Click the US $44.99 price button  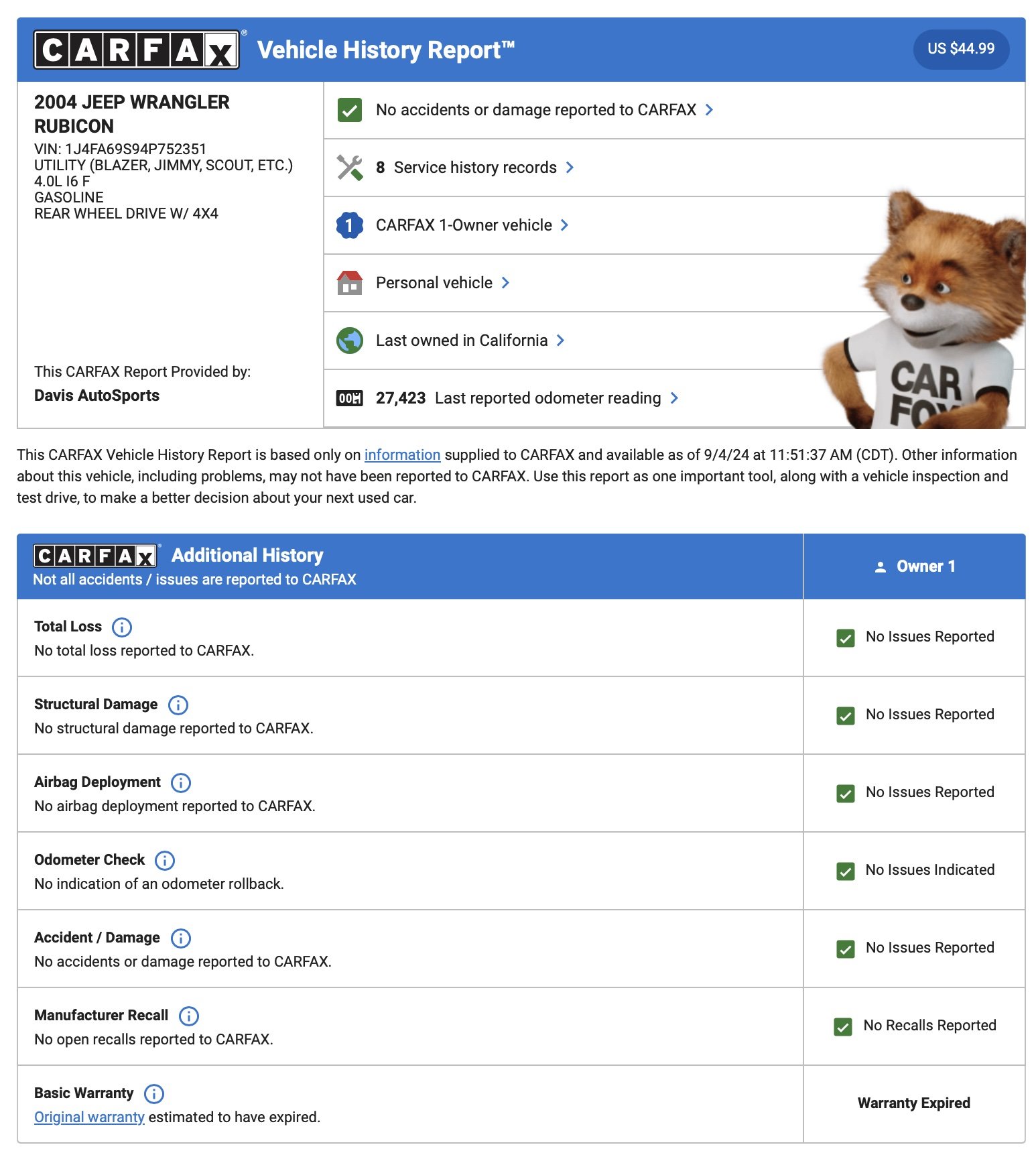point(961,49)
